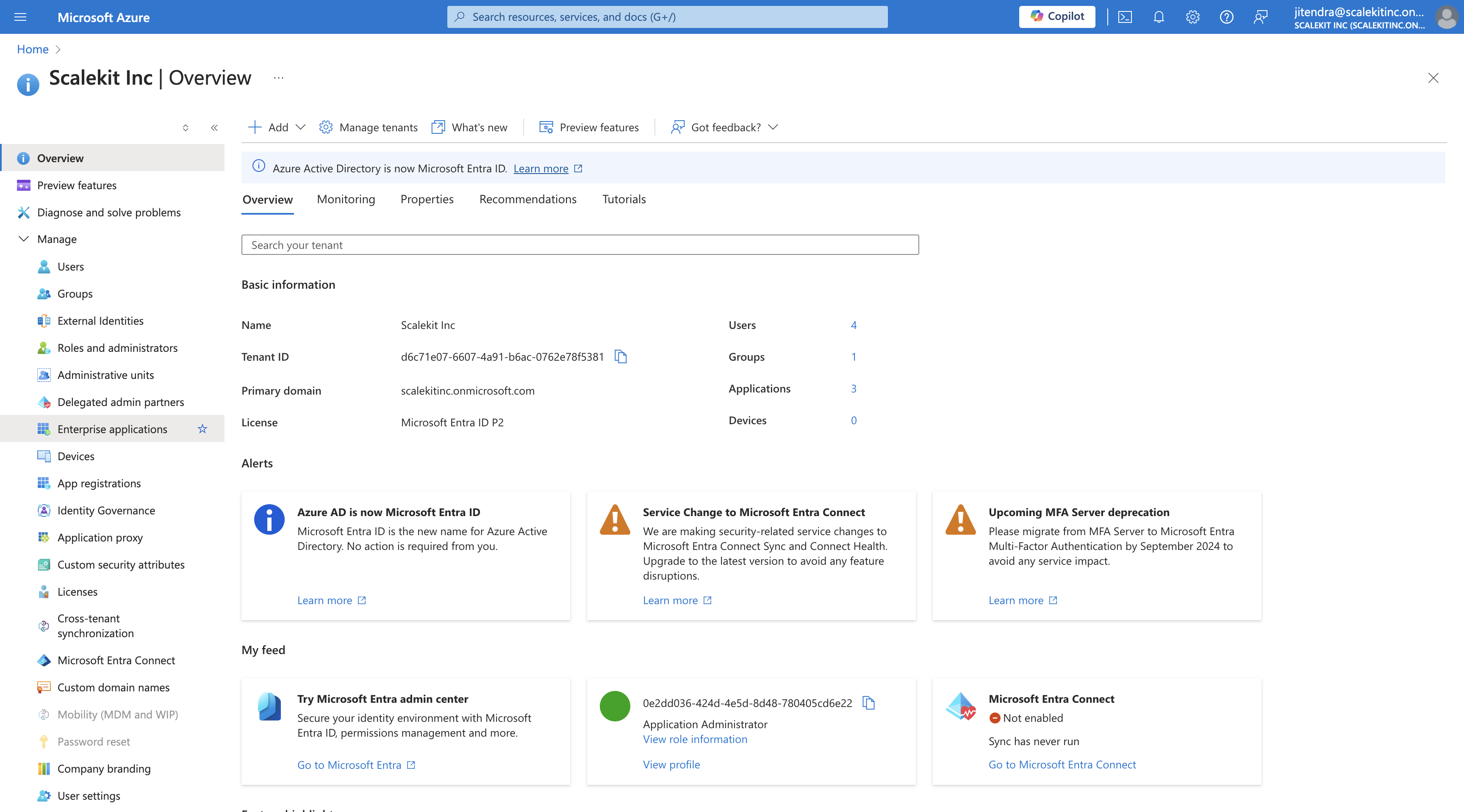Switch to the Properties tab

click(427, 199)
